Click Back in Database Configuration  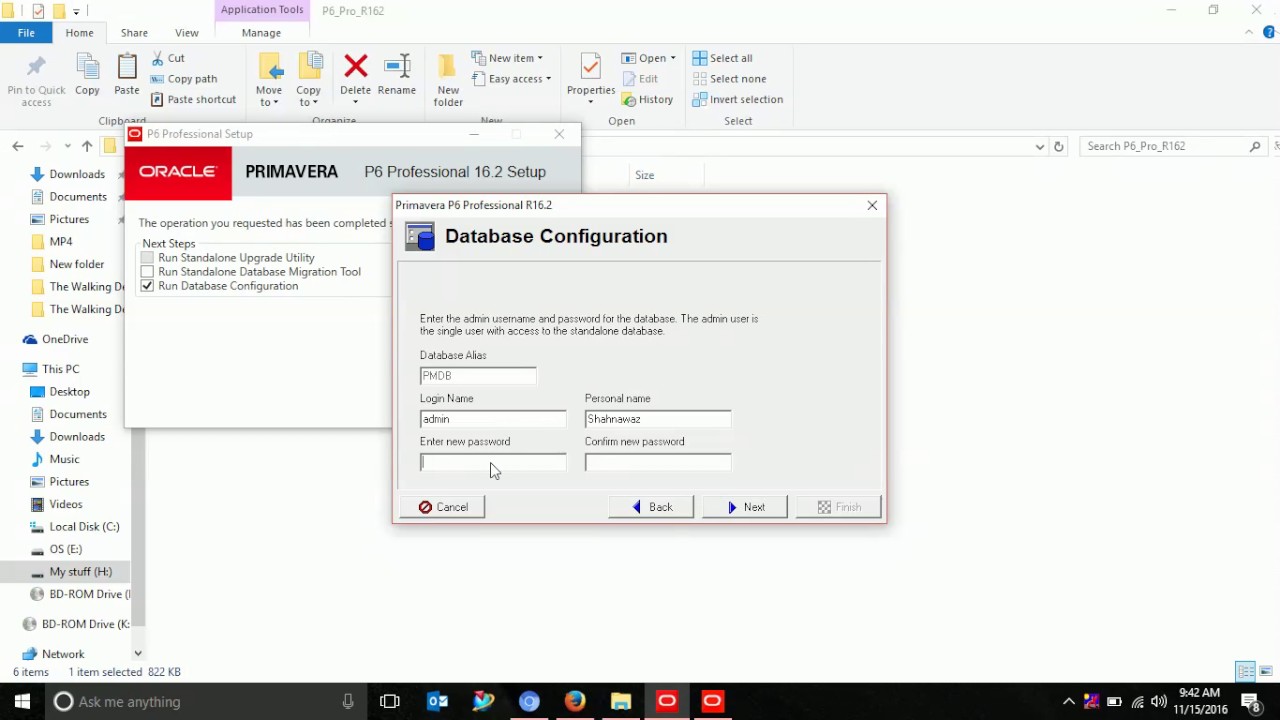[x=653, y=507]
